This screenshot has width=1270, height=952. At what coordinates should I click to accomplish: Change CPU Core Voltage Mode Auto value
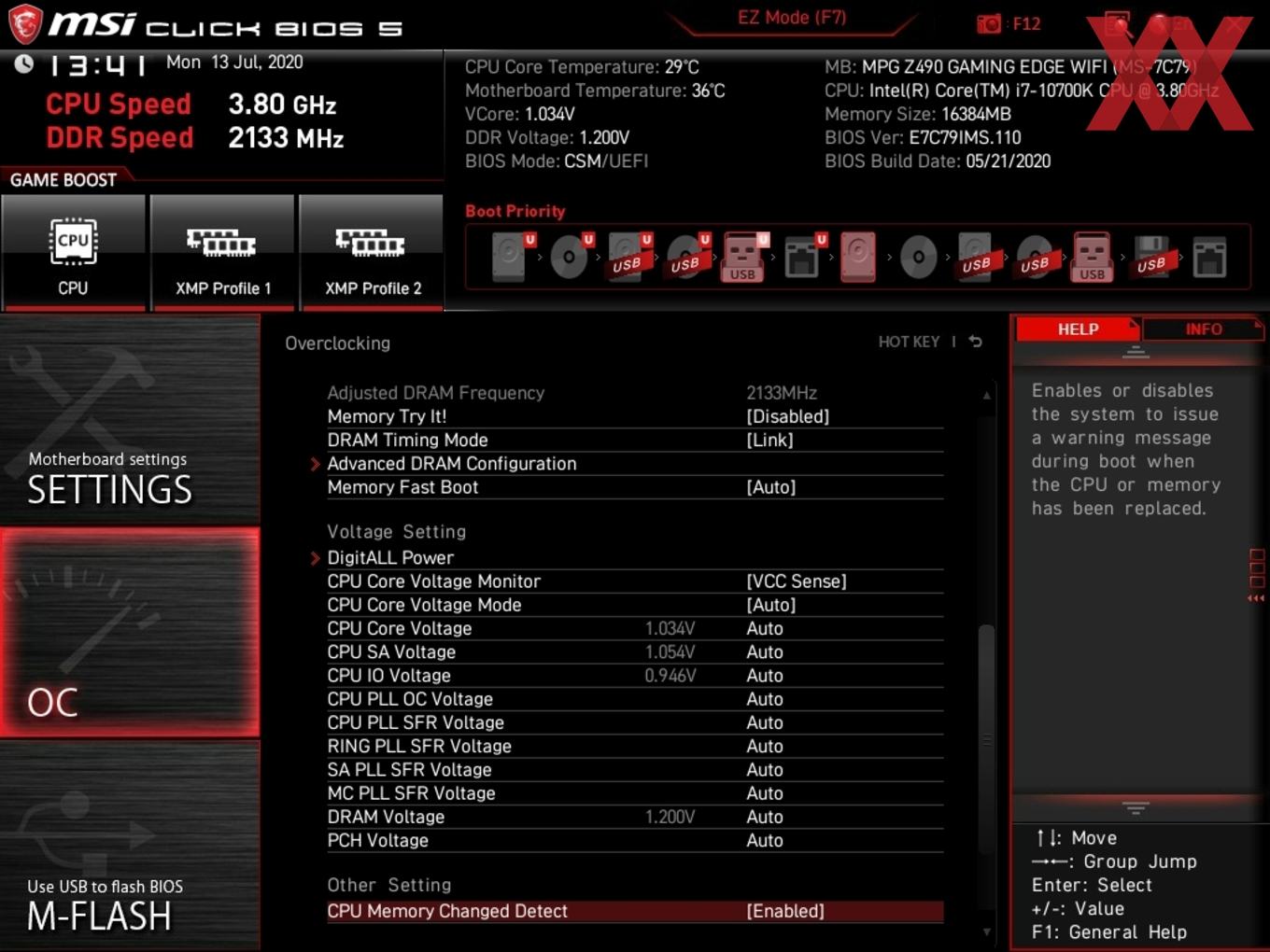click(x=770, y=605)
